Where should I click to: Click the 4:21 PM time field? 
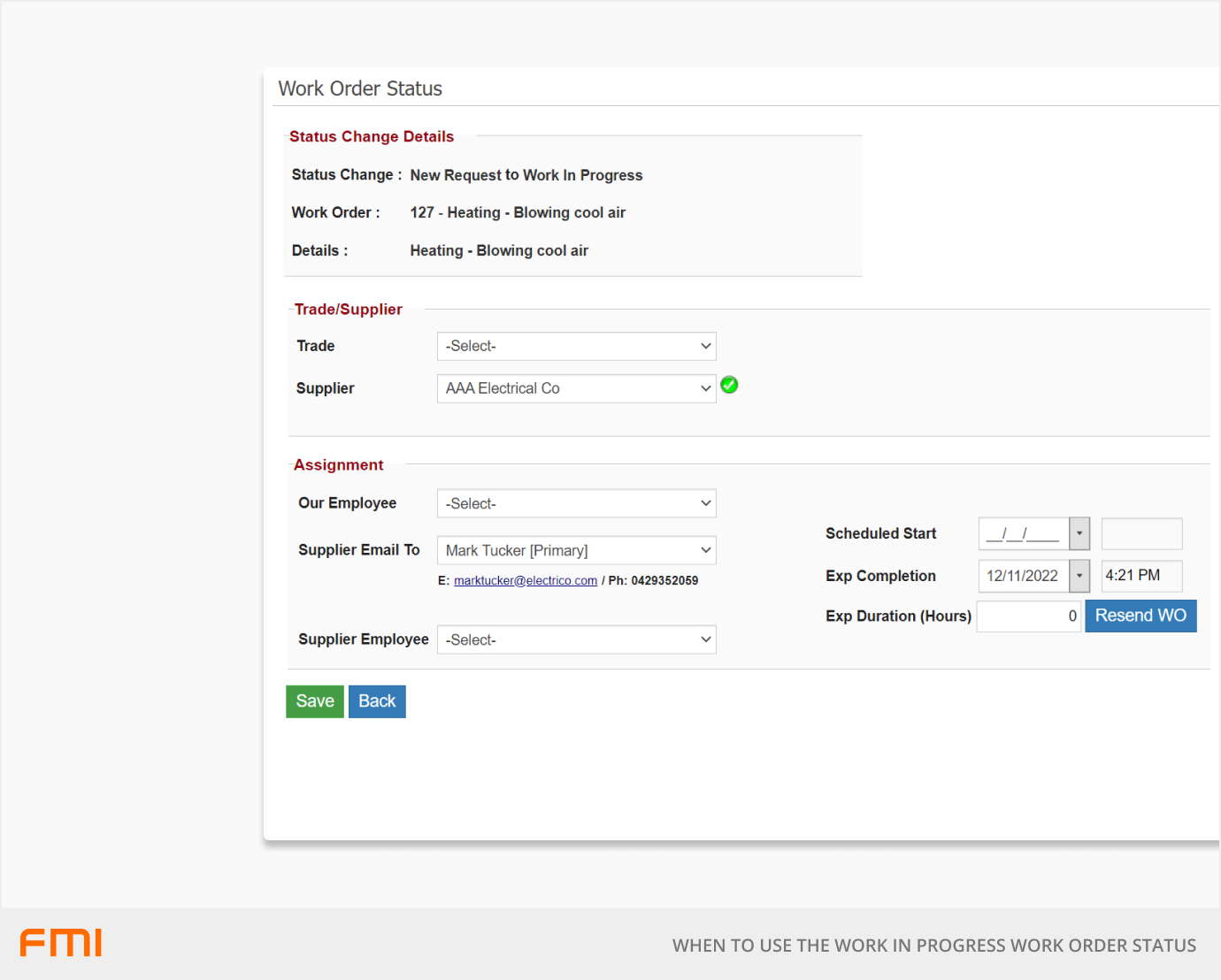pyautogui.click(x=1141, y=576)
